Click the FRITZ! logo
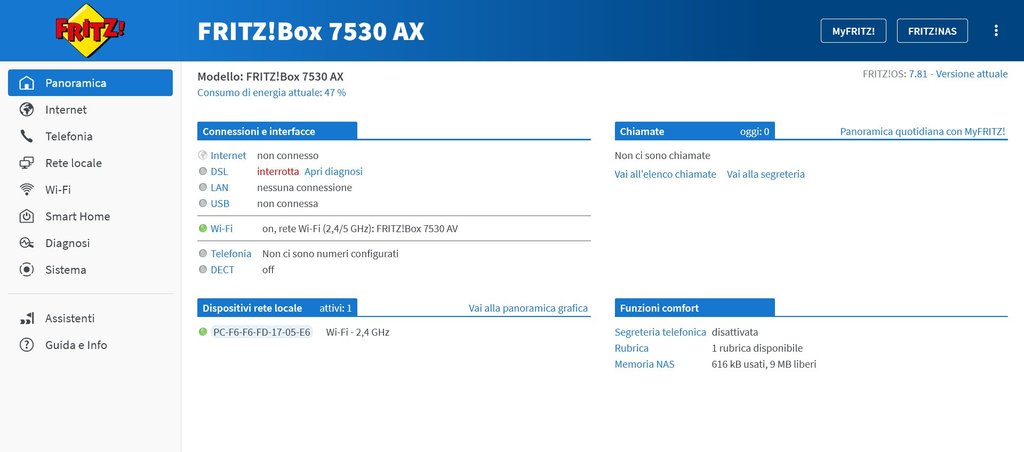 coord(90,29)
